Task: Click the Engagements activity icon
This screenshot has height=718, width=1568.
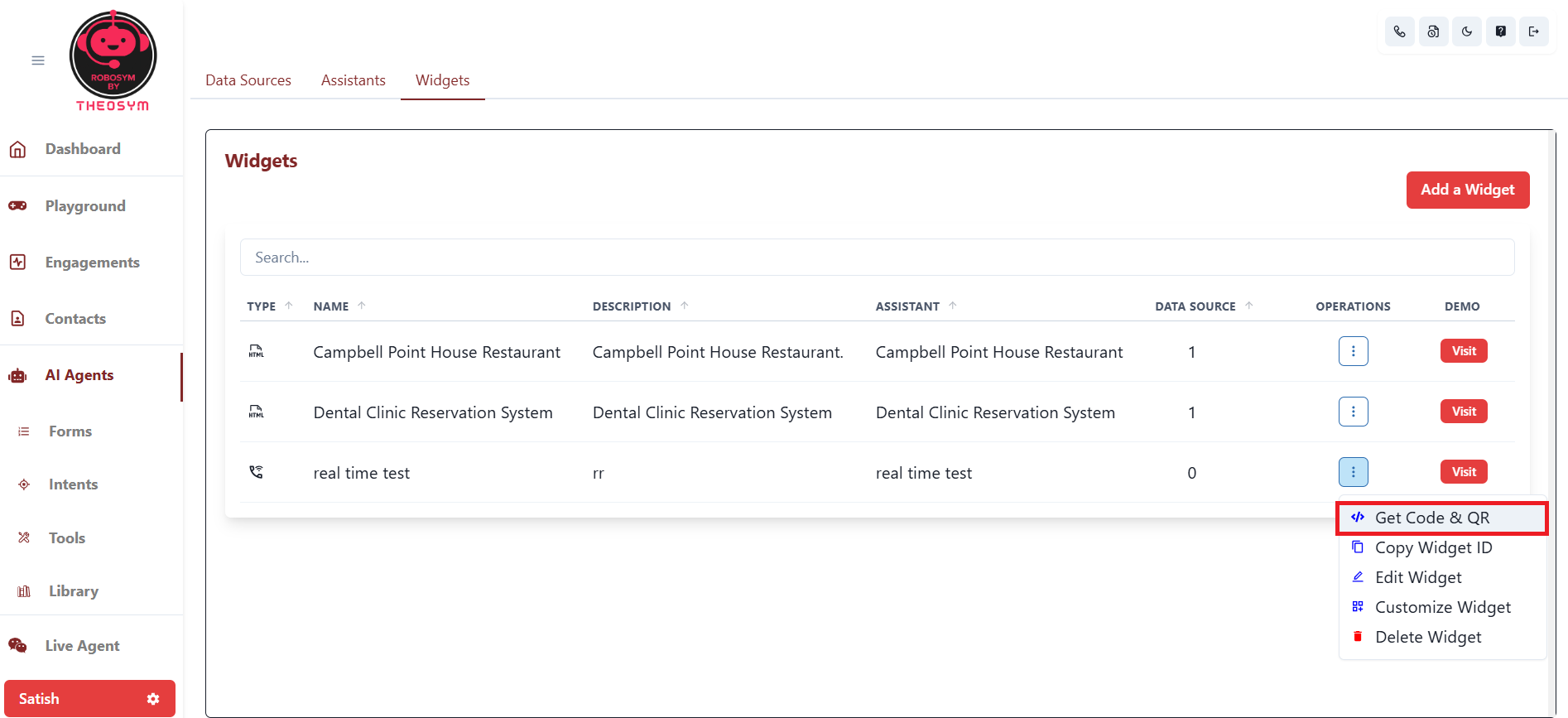Action: tap(17, 262)
